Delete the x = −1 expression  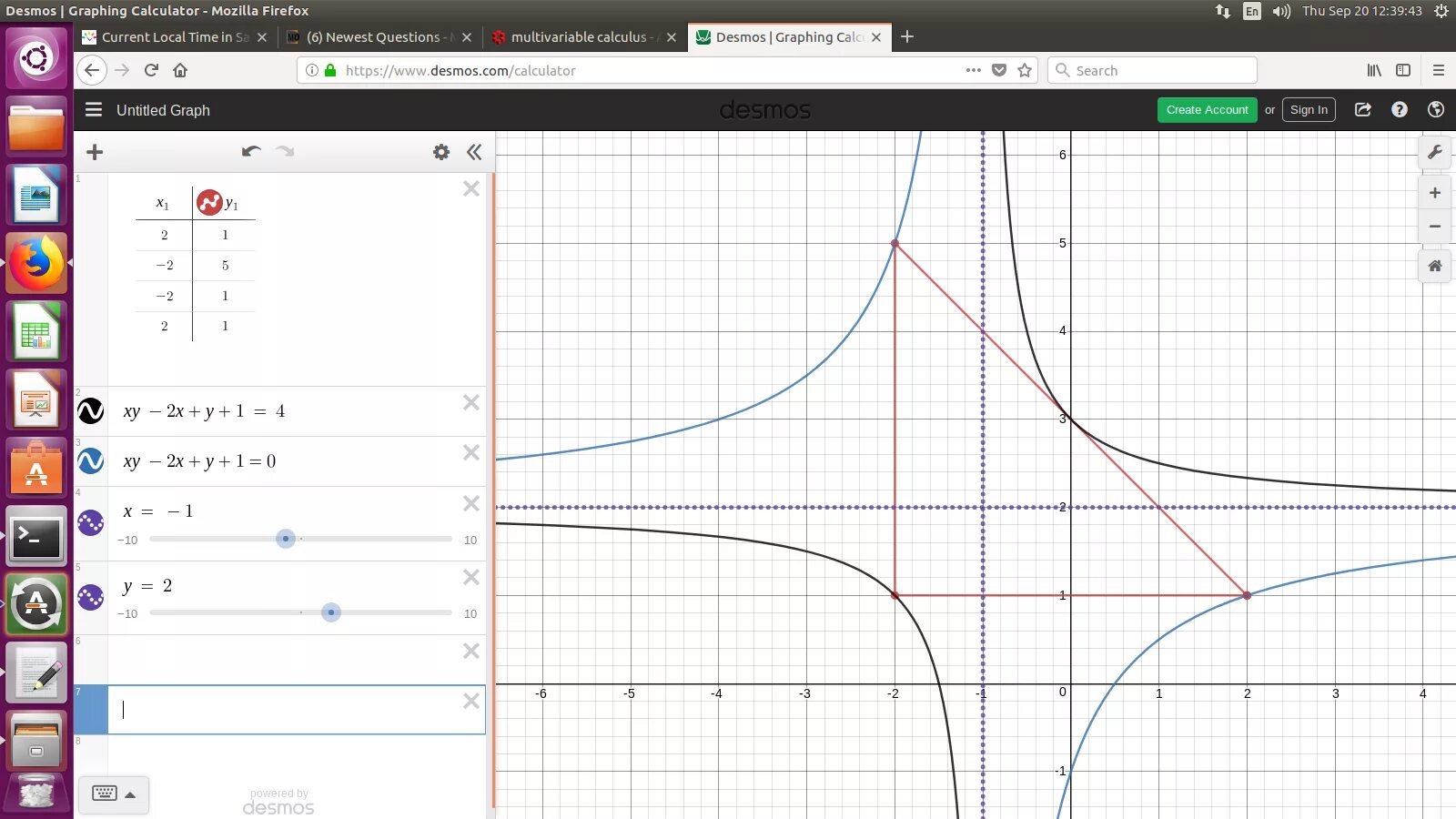pyautogui.click(x=471, y=503)
